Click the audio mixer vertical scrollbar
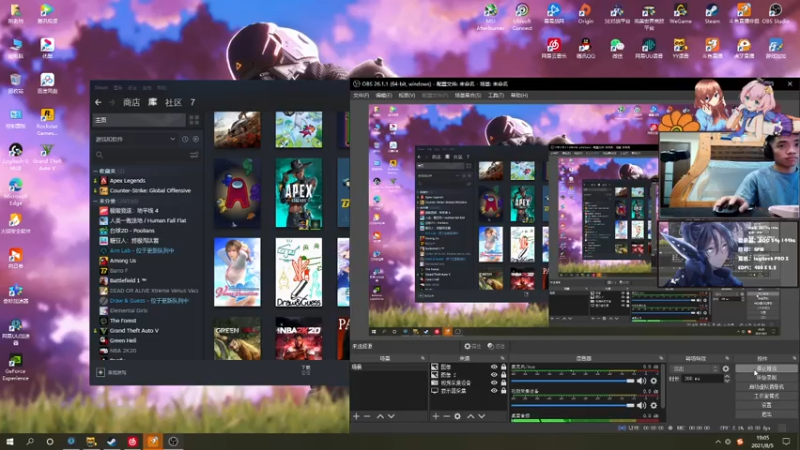 (x=662, y=386)
